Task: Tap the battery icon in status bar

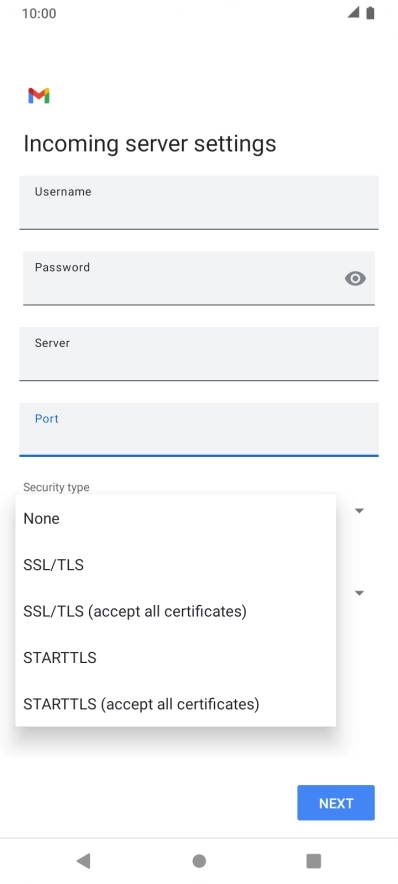Action: [370, 13]
